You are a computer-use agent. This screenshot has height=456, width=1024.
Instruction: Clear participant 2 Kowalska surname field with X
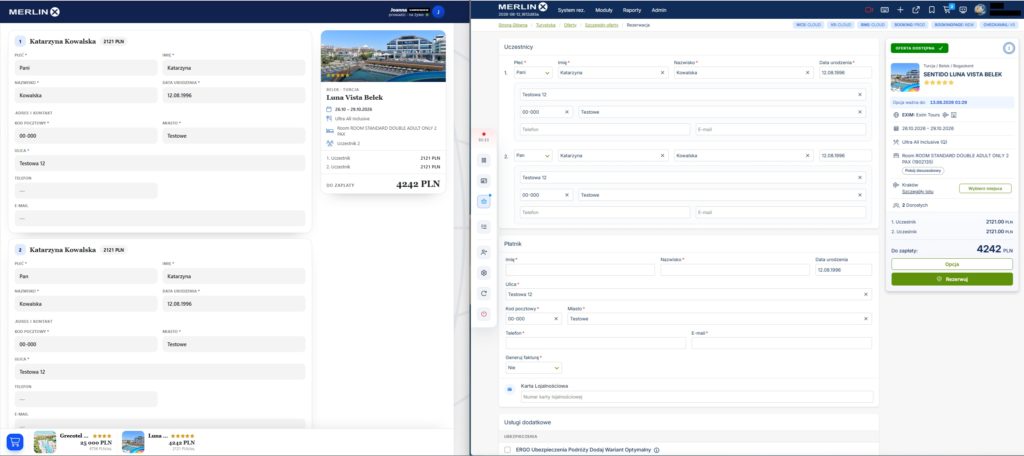tap(808, 155)
